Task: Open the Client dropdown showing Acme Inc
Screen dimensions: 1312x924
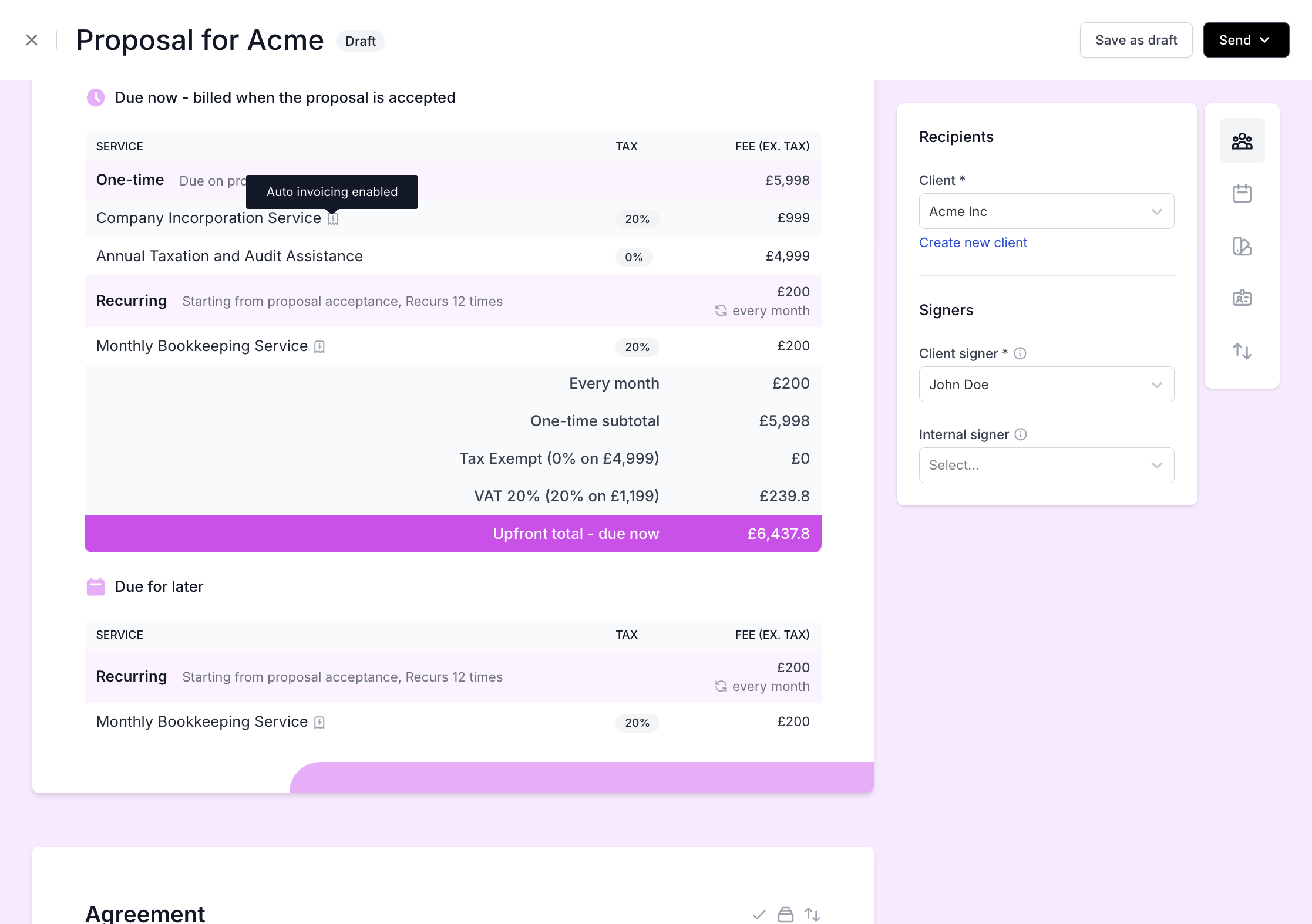Action: point(1047,211)
